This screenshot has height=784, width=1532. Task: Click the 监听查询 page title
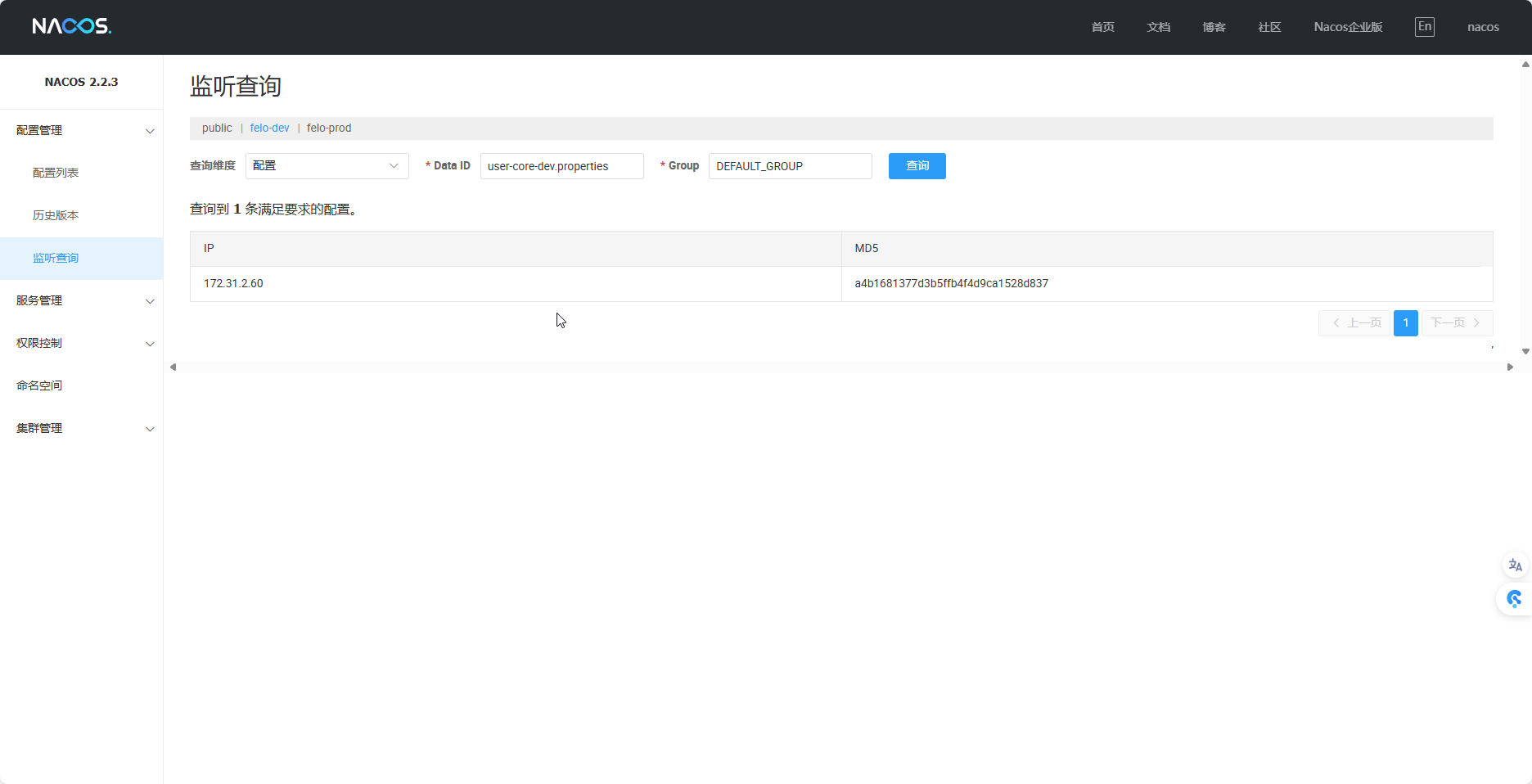tap(236, 86)
